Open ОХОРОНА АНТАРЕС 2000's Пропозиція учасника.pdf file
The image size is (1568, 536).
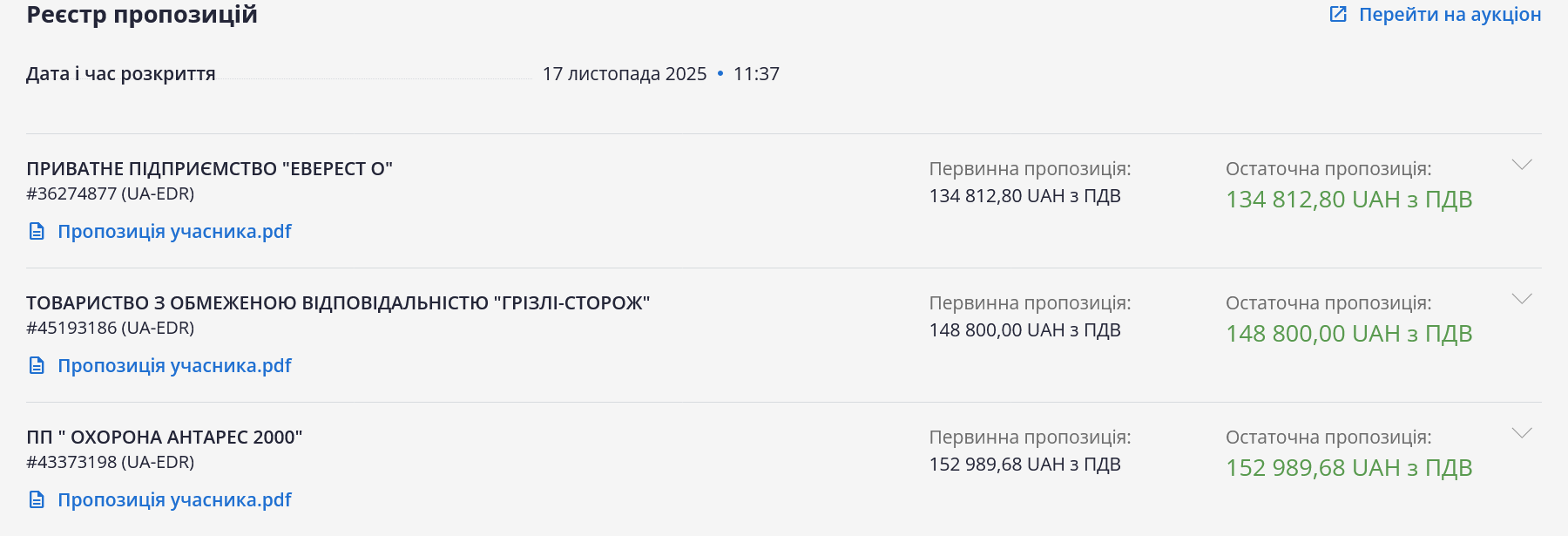tap(174, 499)
